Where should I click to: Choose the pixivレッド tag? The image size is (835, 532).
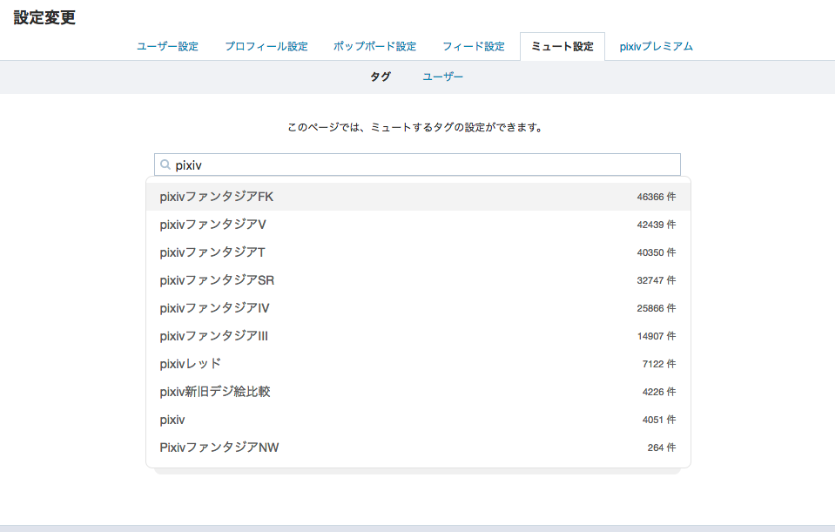tap(418, 364)
